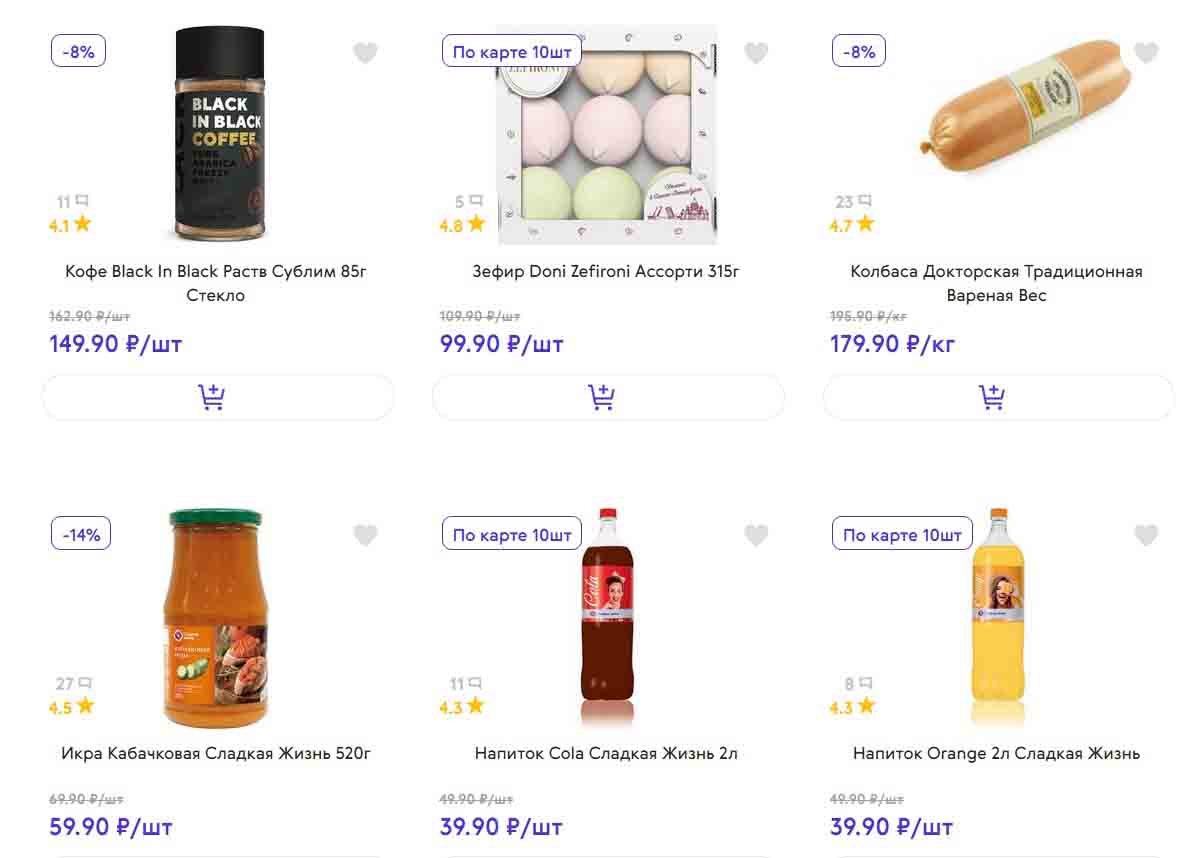The height and width of the screenshot is (858, 1199).
Task: Click heart icon on Cola drink
Action: [756, 535]
